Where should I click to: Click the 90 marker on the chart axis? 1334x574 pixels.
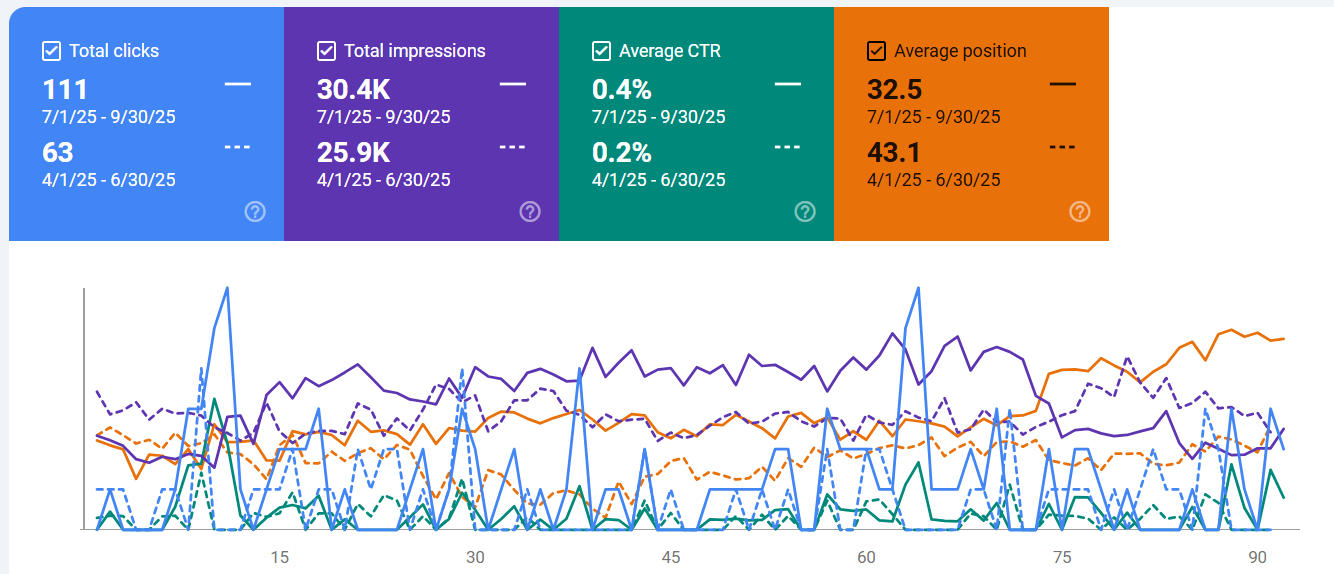1258,557
